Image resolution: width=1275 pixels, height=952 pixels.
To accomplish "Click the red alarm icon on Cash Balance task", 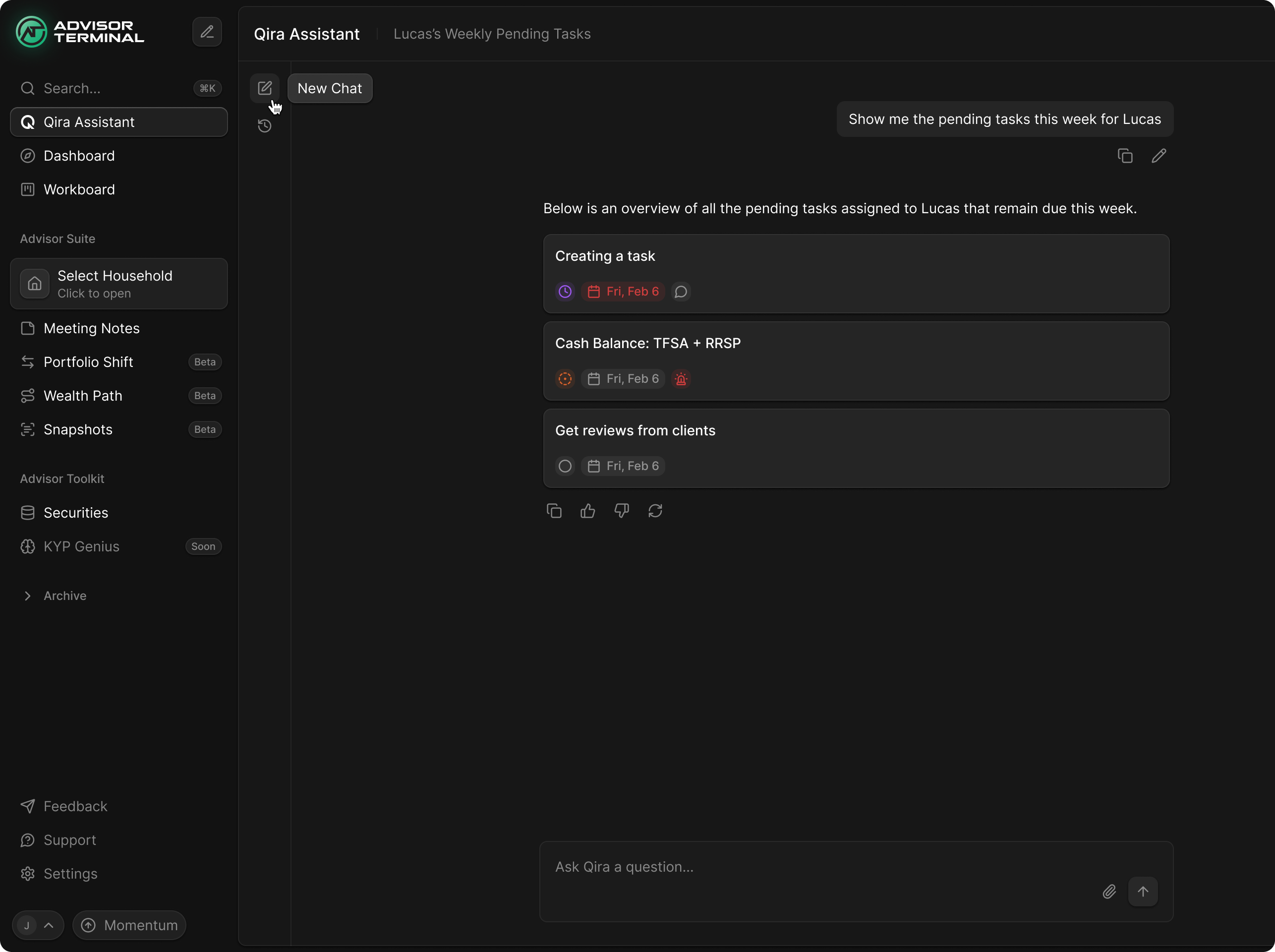I will (x=681, y=379).
